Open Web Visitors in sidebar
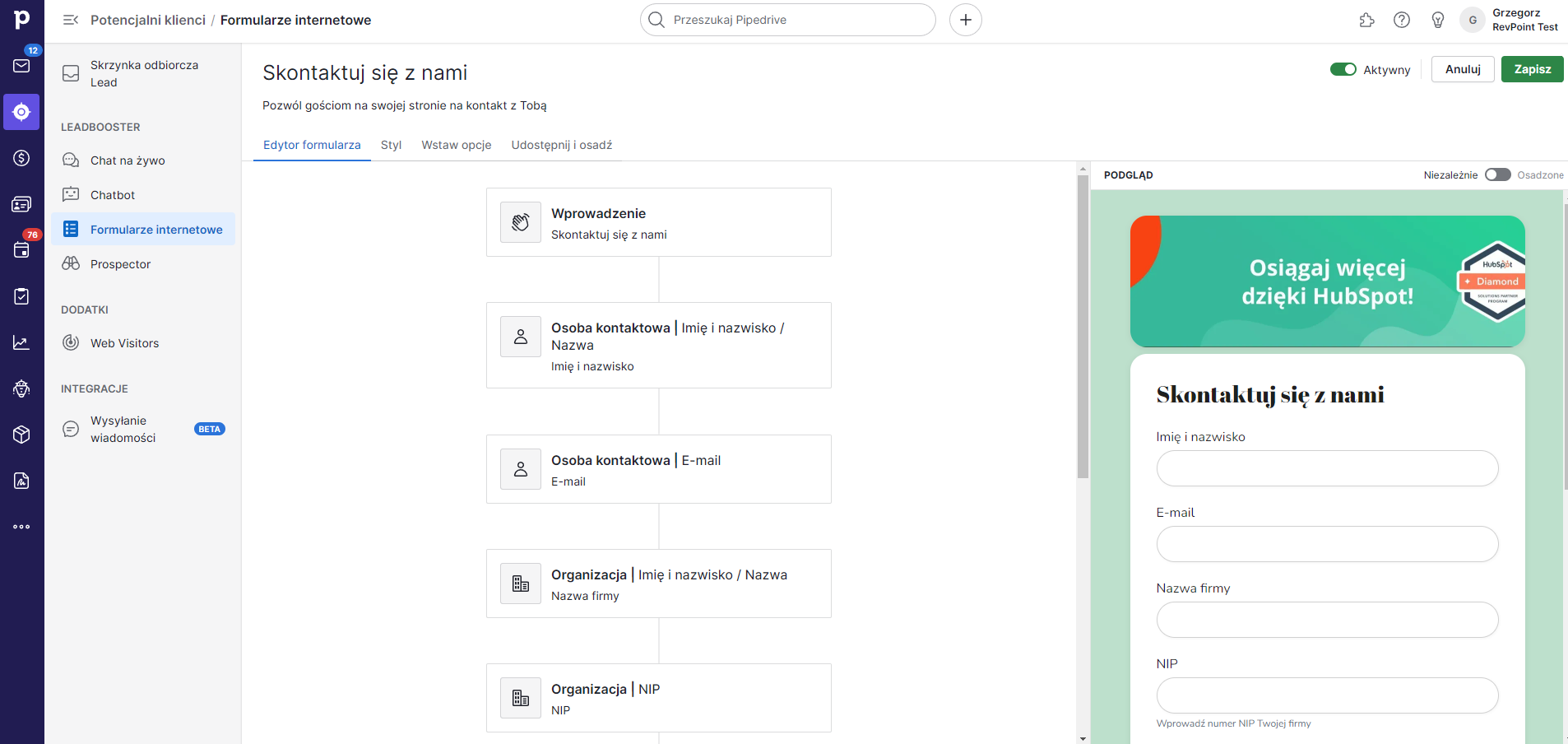This screenshot has height=744, width=1568. pos(143,343)
